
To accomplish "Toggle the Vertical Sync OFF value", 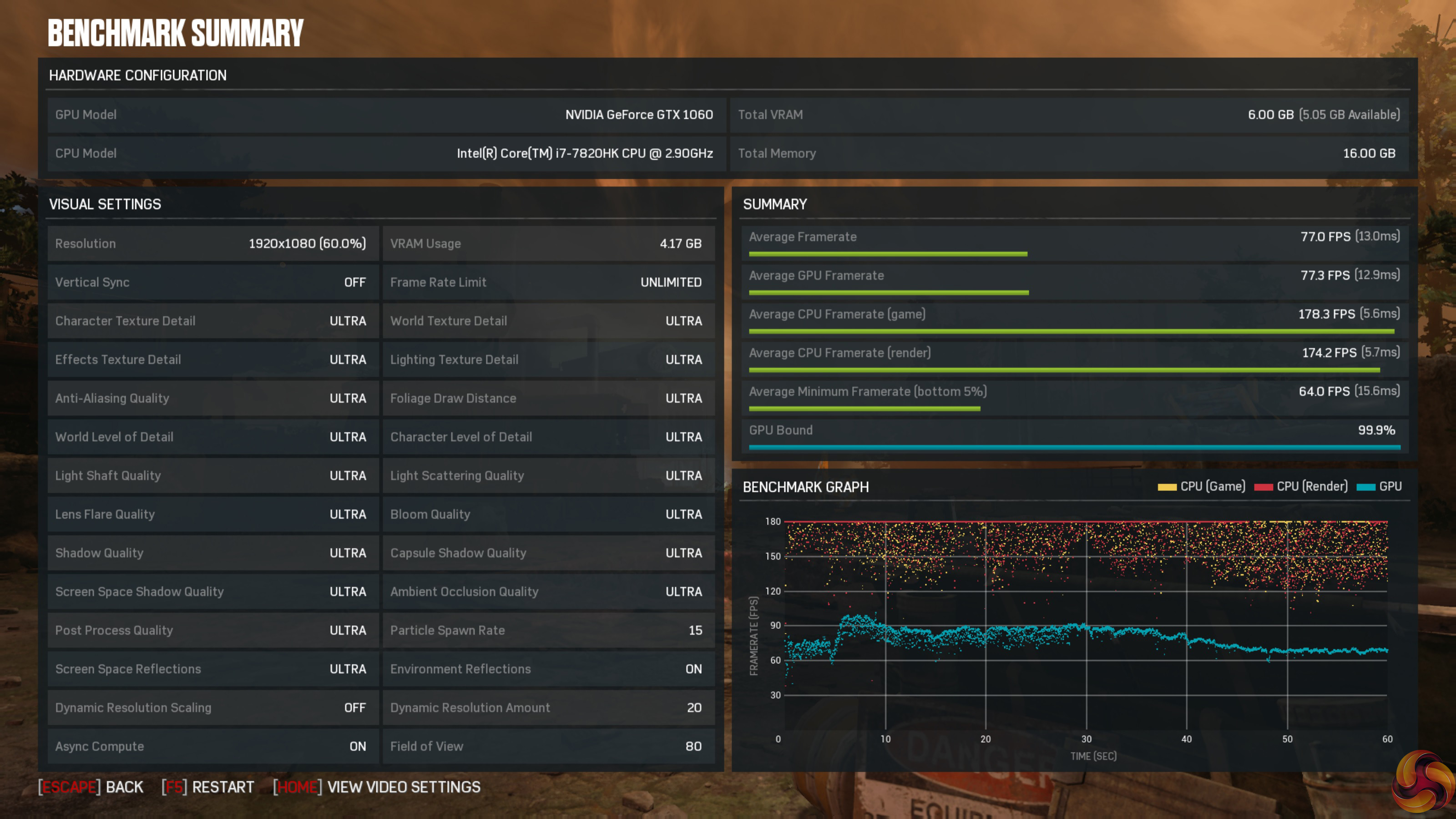I will pos(355,282).
